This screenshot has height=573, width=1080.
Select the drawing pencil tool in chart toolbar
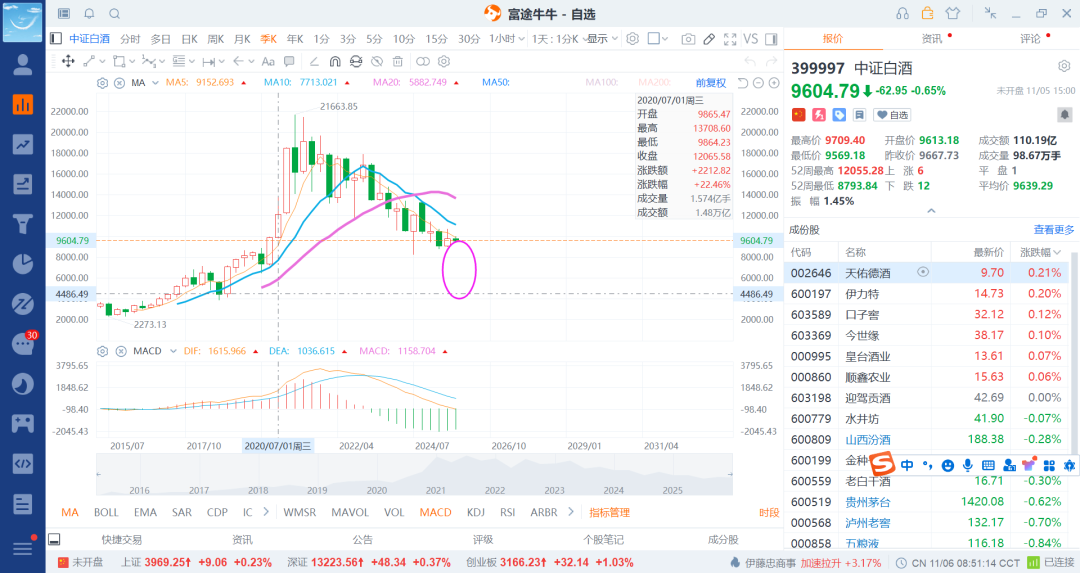click(x=709, y=39)
